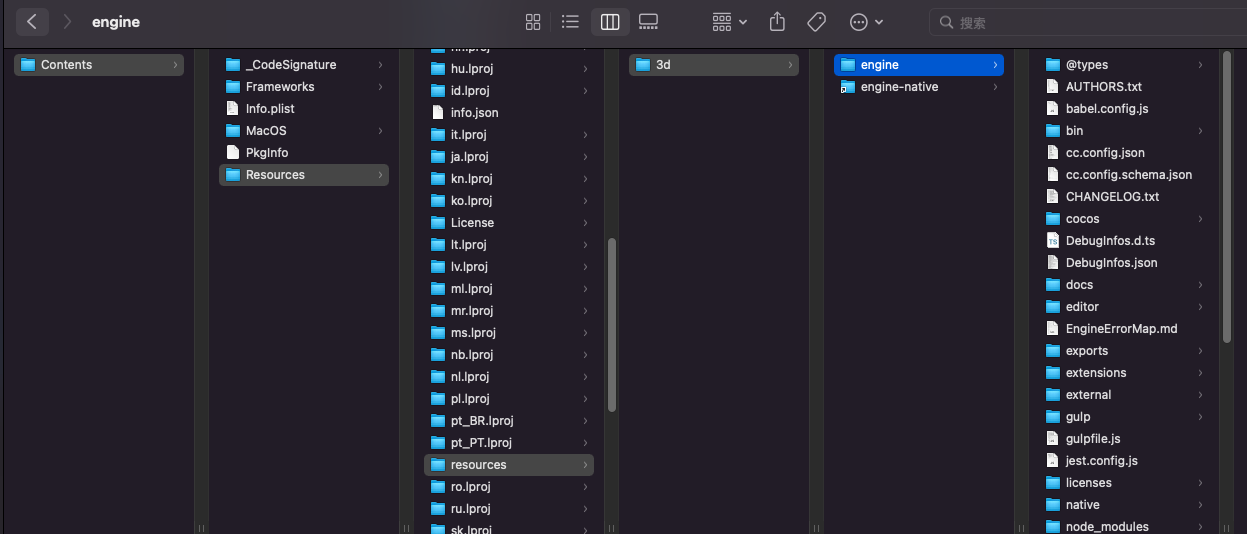1247x534 pixels.
Task: Switch to gallery view
Action: pos(648,22)
